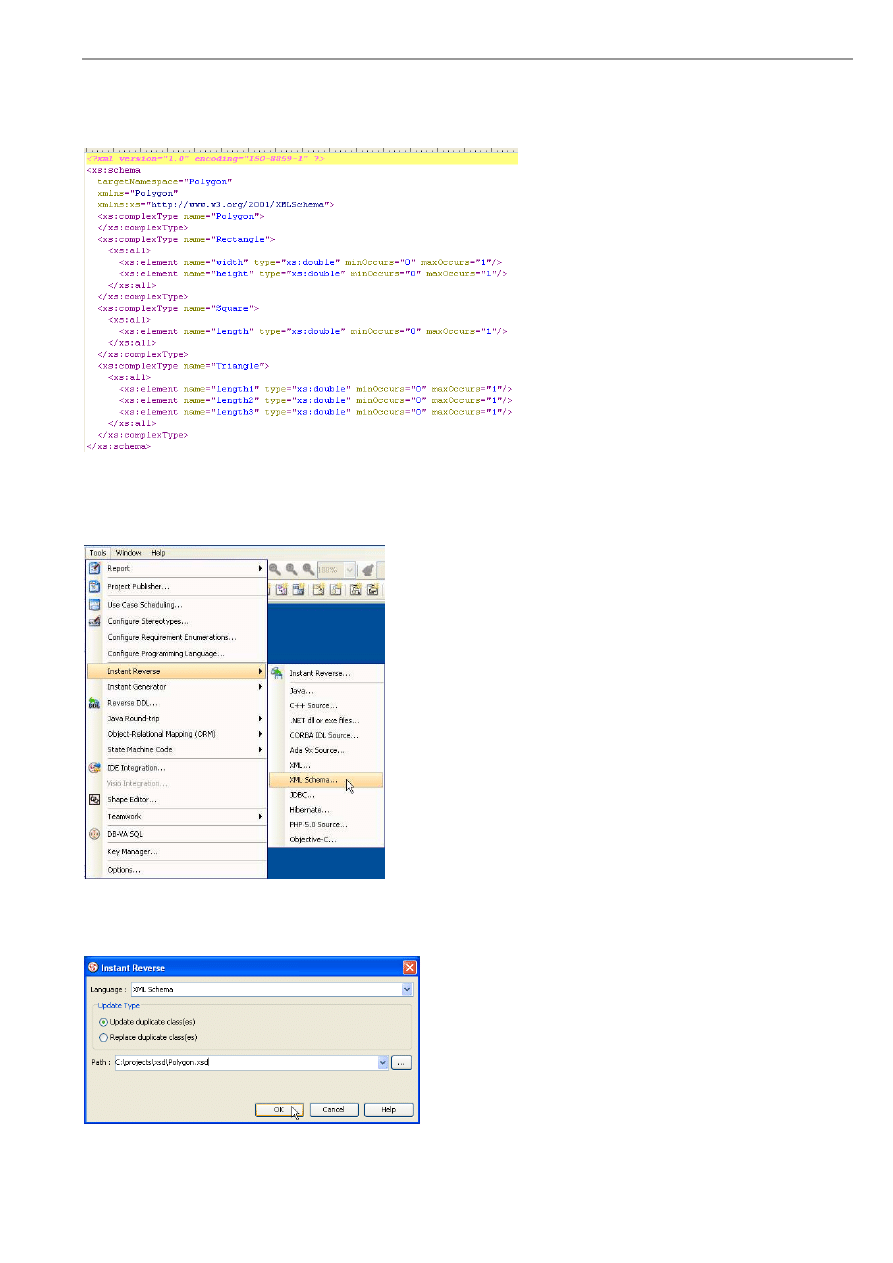
Task: Click the browse (...) button beside Path
Action: (401, 1063)
